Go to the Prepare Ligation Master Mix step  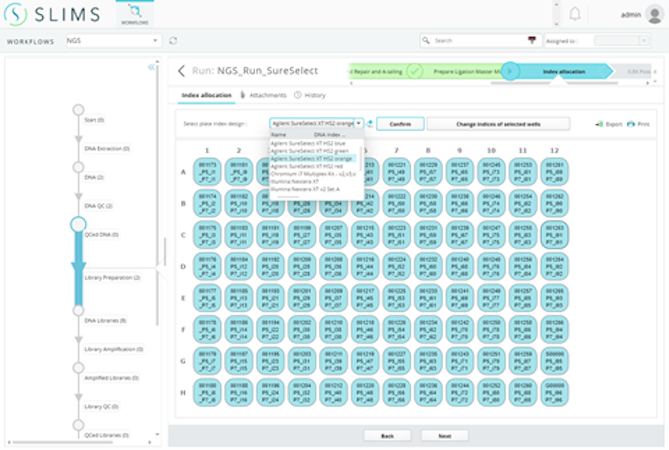(465, 72)
